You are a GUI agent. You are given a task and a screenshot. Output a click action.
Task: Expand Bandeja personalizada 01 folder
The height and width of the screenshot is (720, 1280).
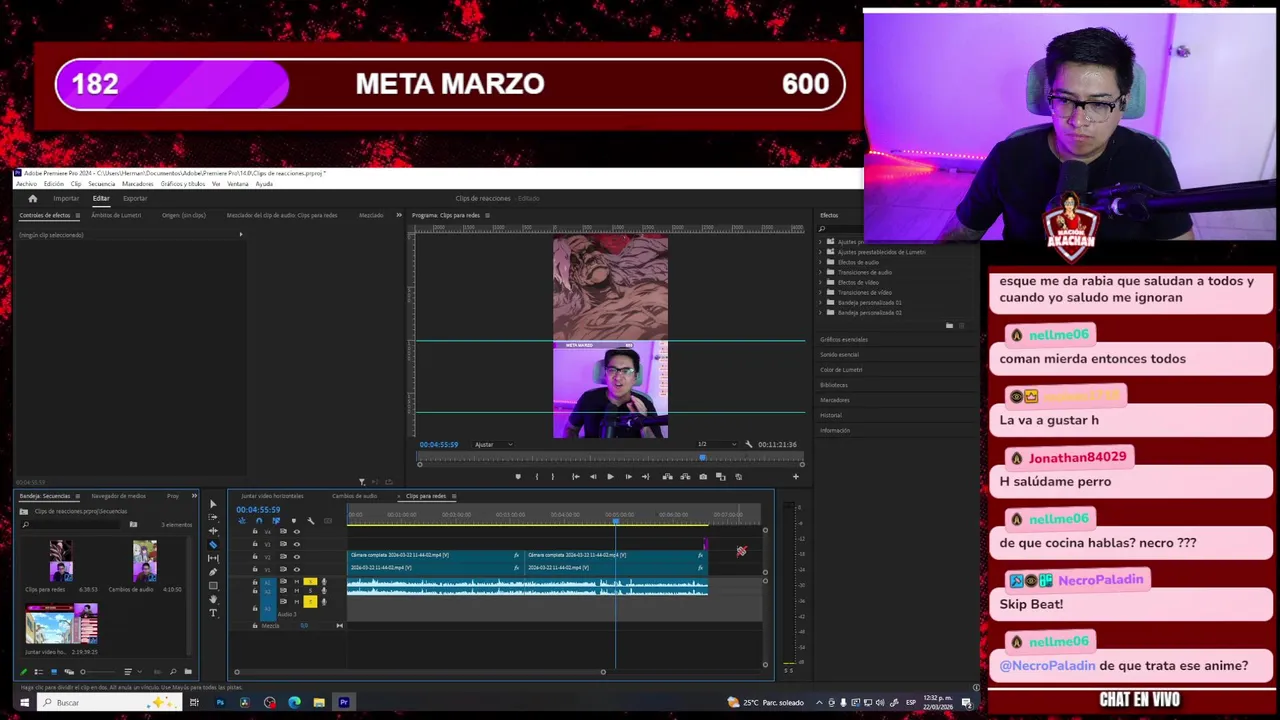(821, 302)
